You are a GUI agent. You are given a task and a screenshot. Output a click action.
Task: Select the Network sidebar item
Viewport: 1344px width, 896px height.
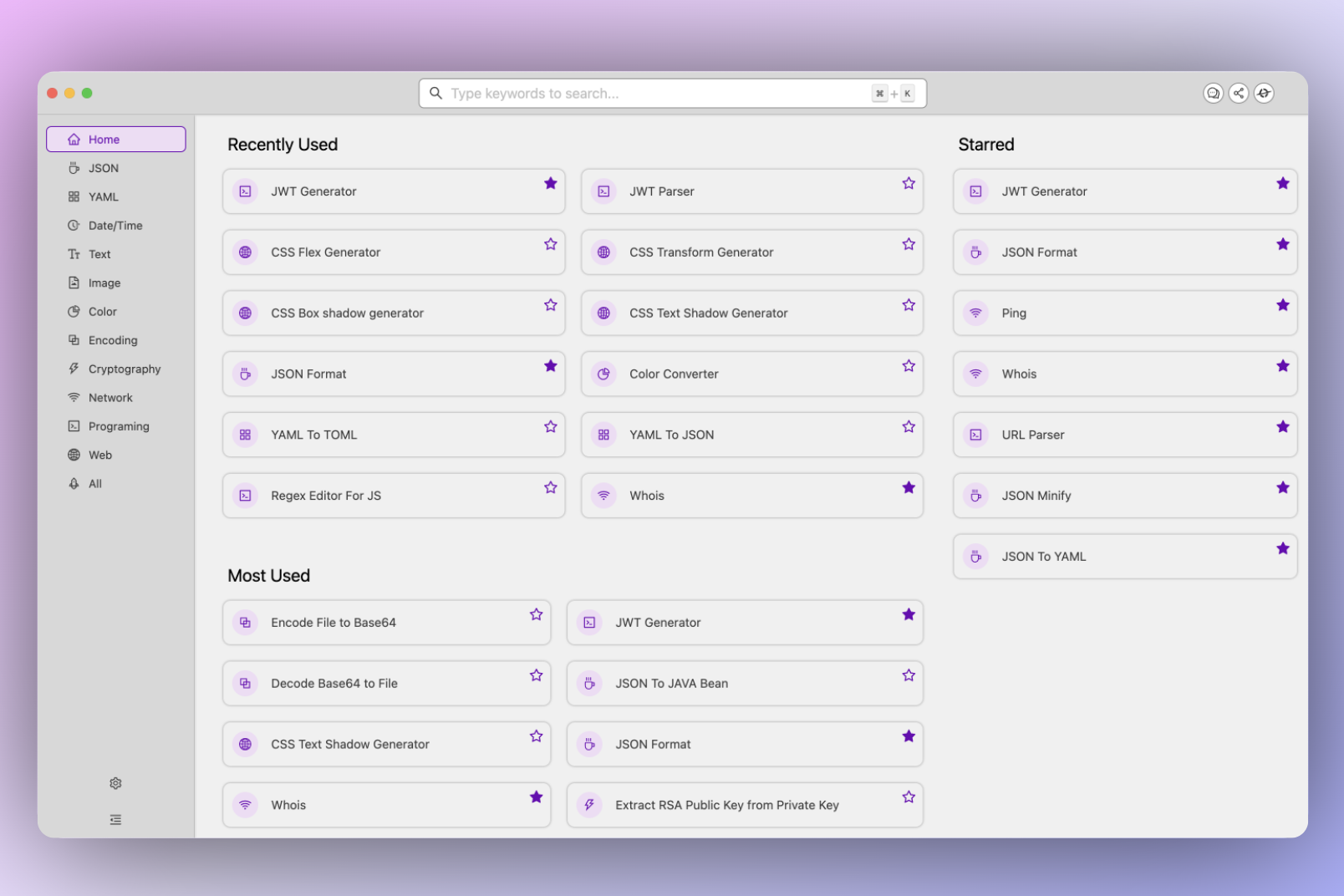coord(110,398)
